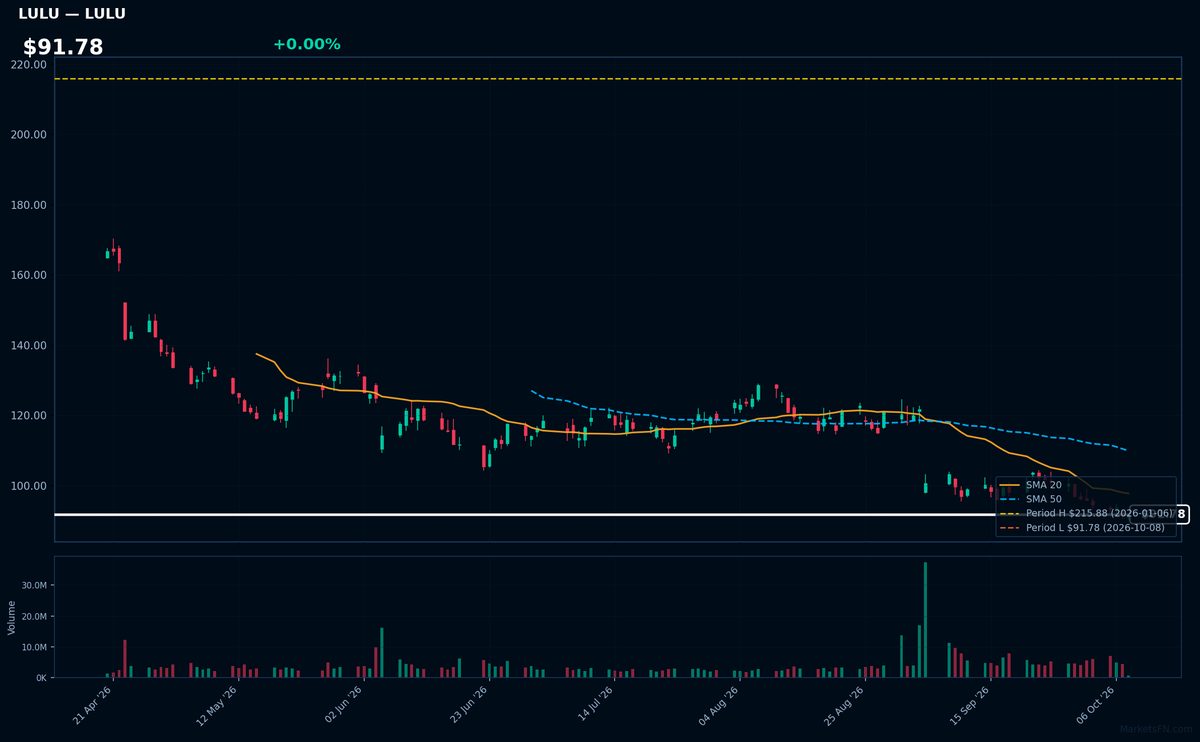Viewport: 1200px width, 742px height.
Task: Click the 220.00 price axis label
Action: 28,64
